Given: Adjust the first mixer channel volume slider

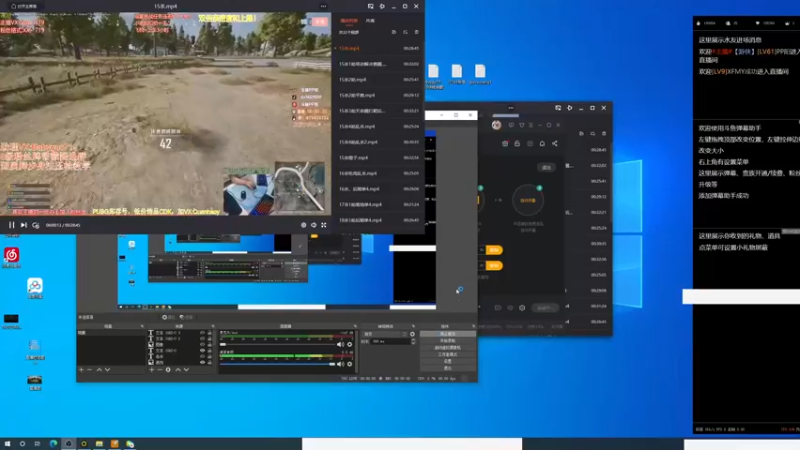Looking at the screenshot, I should 278,344.
